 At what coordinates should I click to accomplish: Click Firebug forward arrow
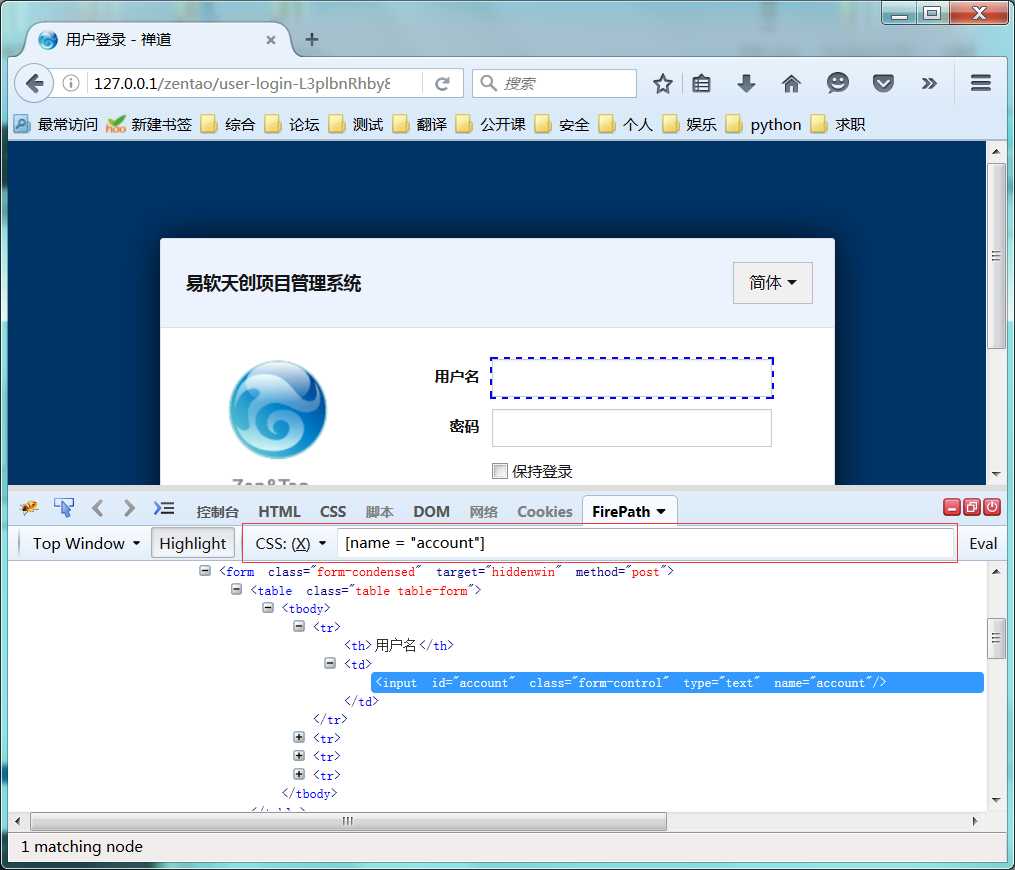129,508
